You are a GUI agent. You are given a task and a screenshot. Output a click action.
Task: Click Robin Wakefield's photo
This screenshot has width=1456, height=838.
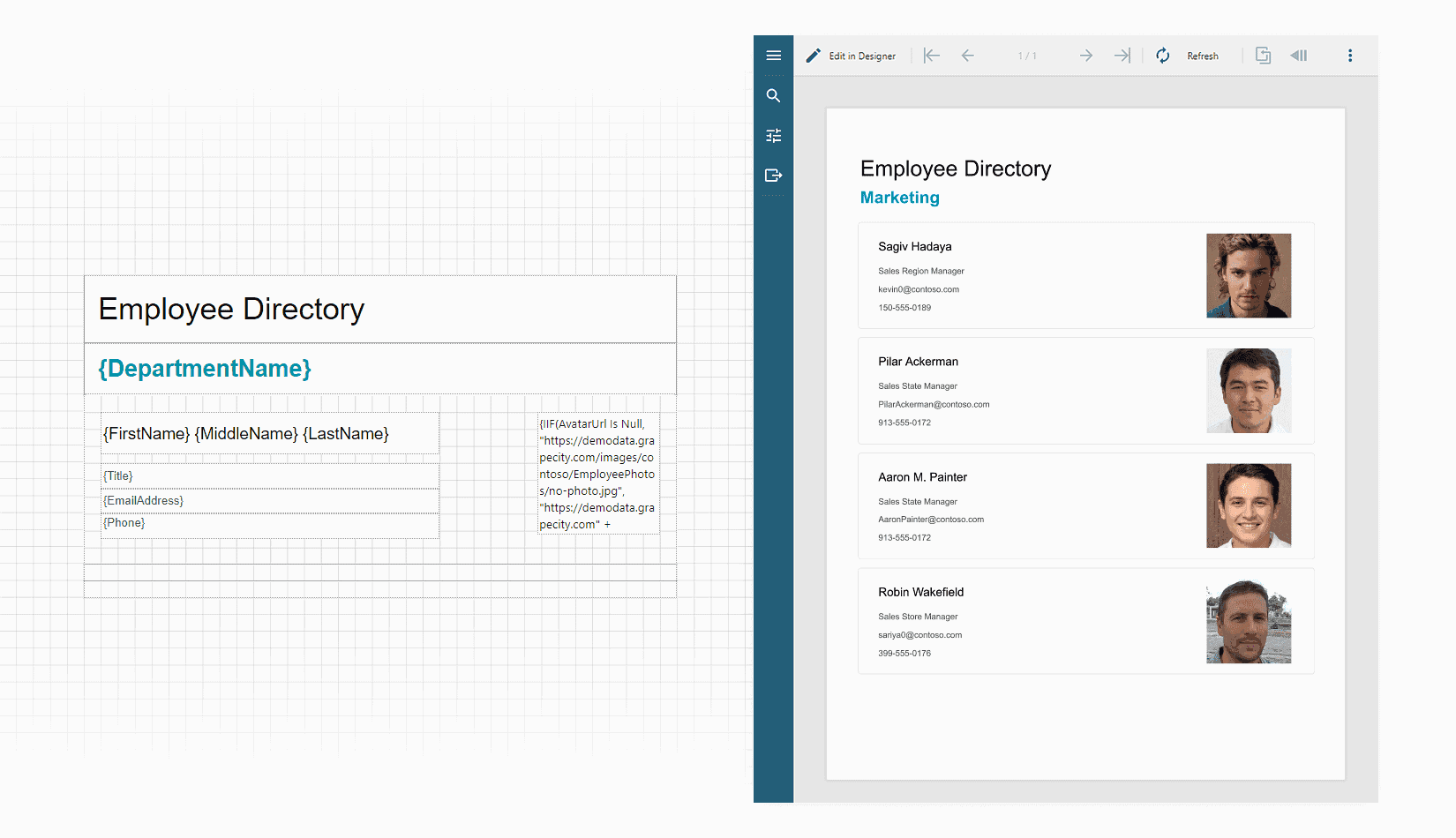point(1249,622)
